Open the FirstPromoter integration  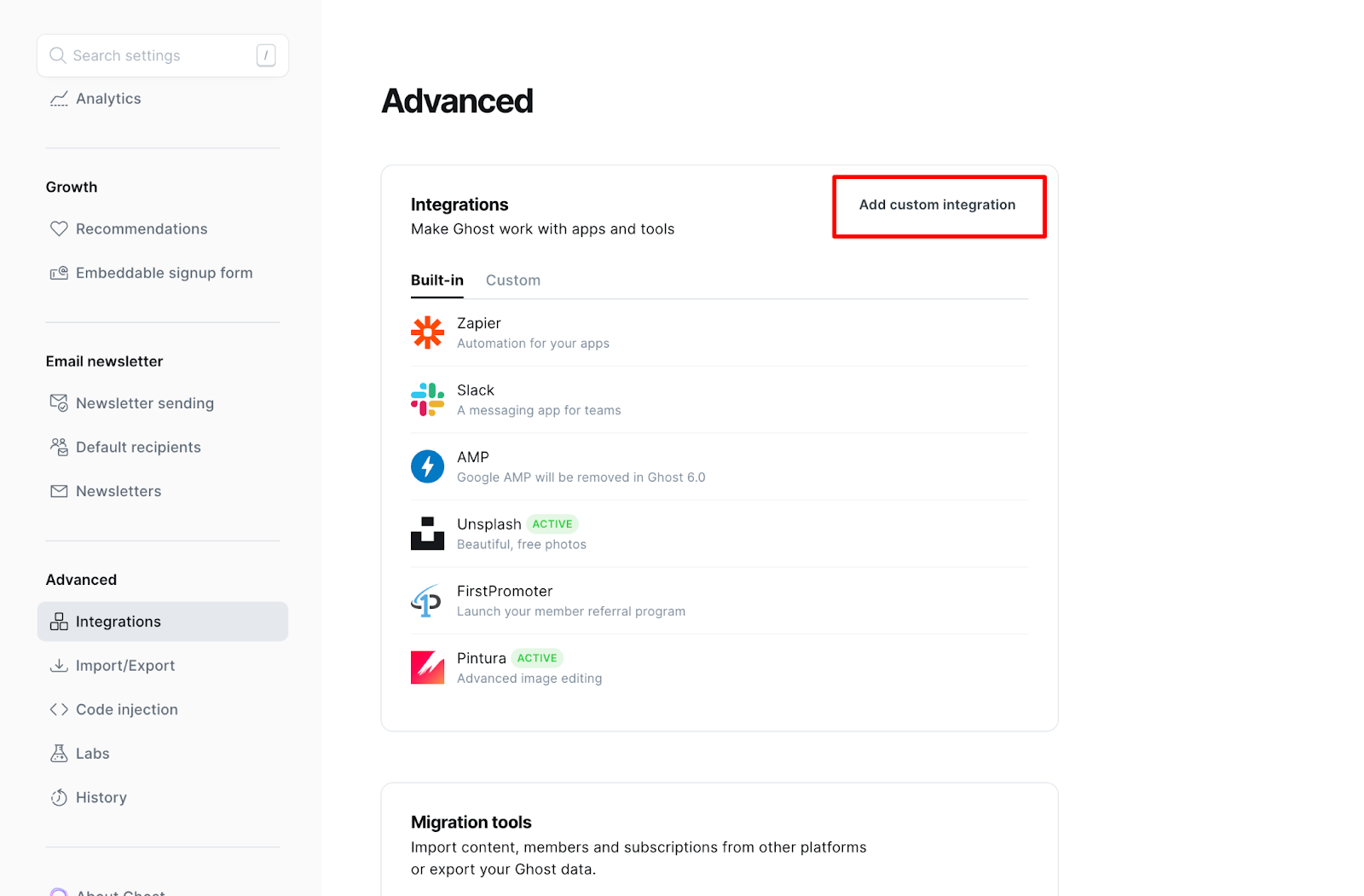click(720, 600)
